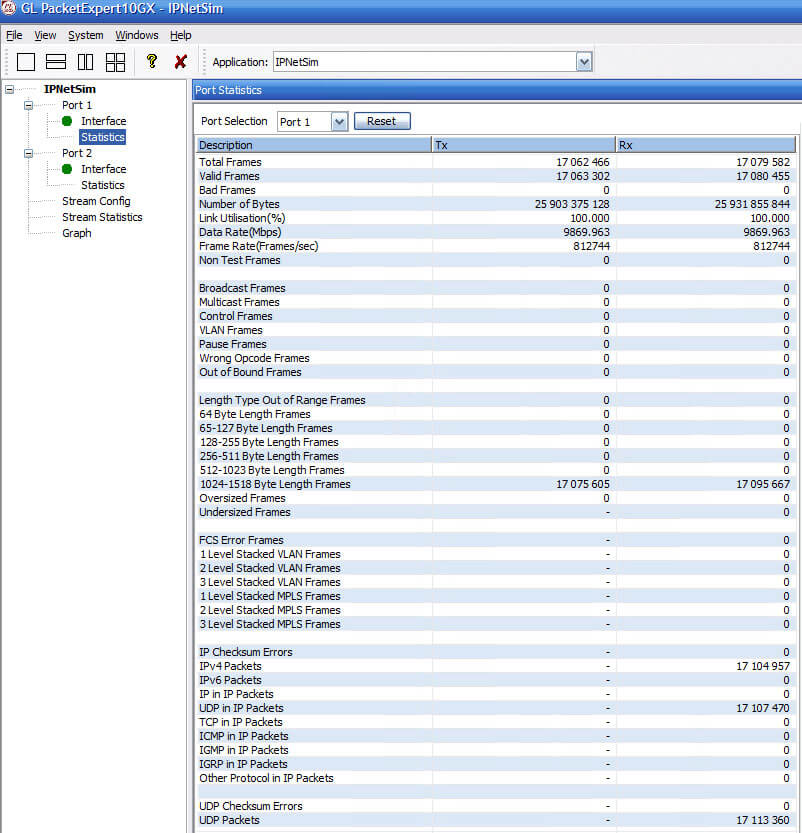Image resolution: width=802 pixels, height=833 pixels.
Task: Collapse the Port 1 tree node
Action: [x=29, y=105]
